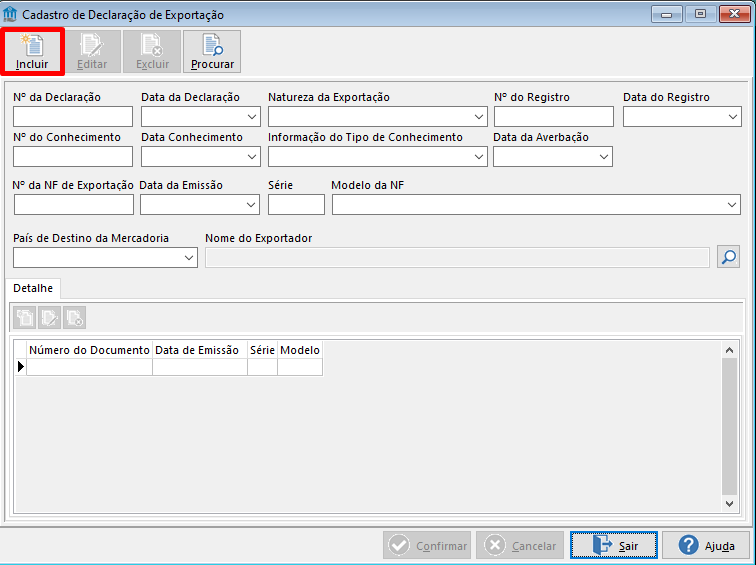Click the grid scrollbar down arrow
This screenshot has width=756, height=565.
[729, 504]
